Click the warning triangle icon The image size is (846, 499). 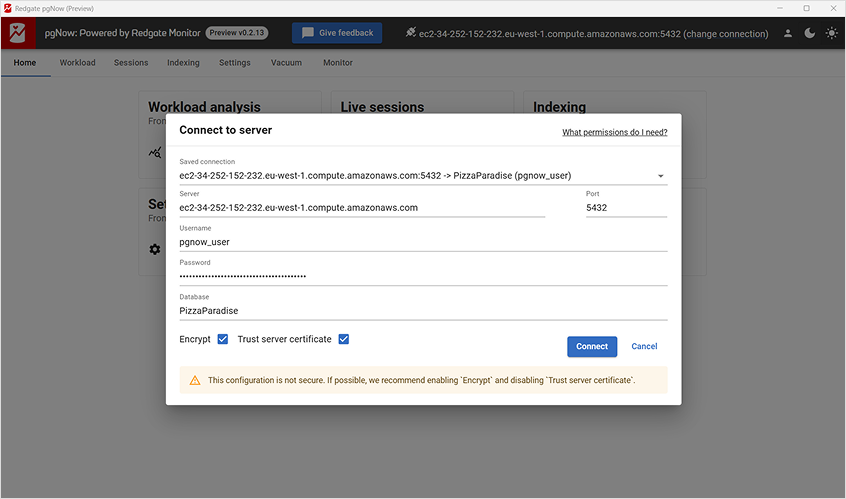point(195,380)
